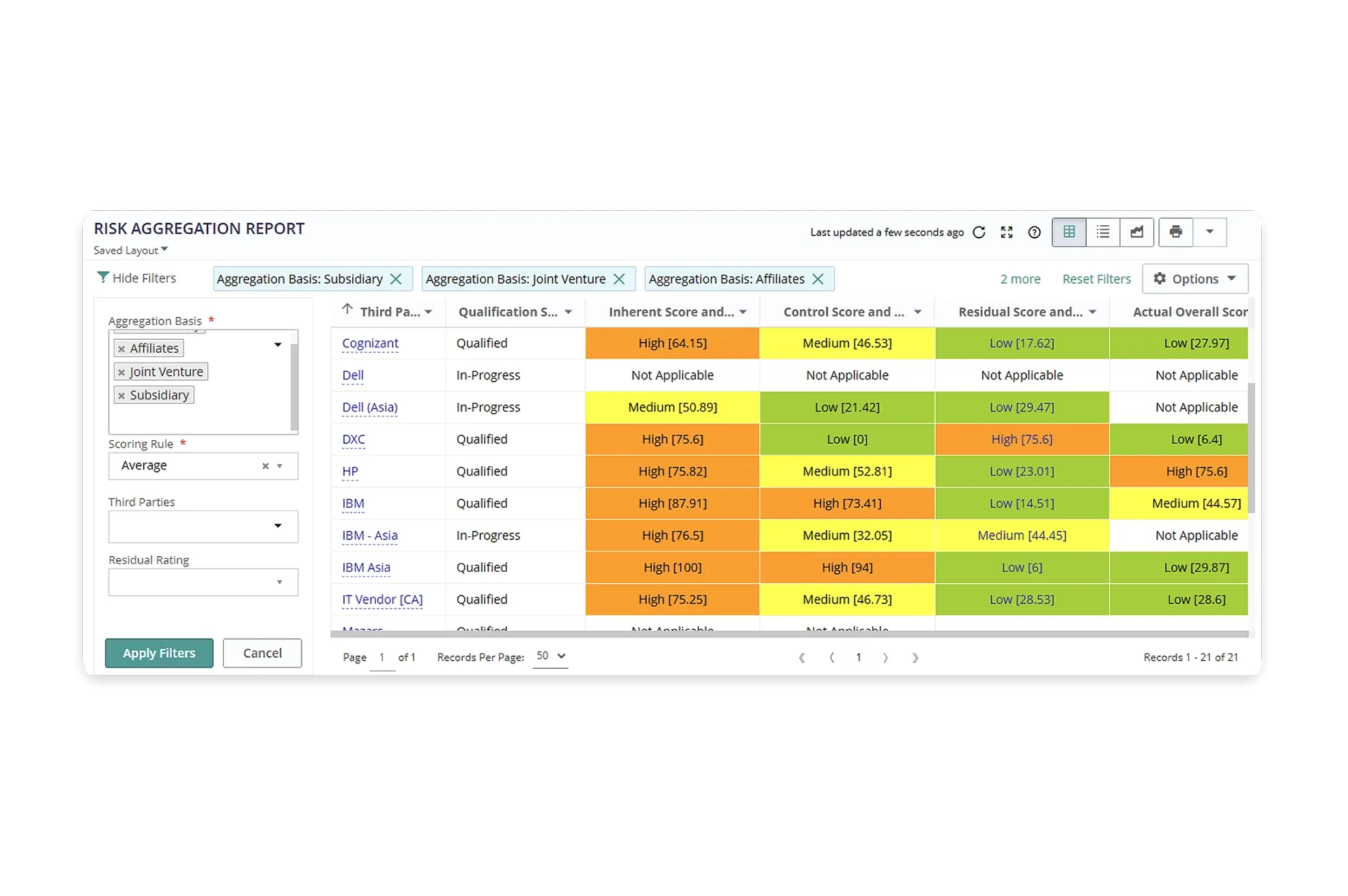Open the IT Vendor [CA] link

click(x=382, y=600)
